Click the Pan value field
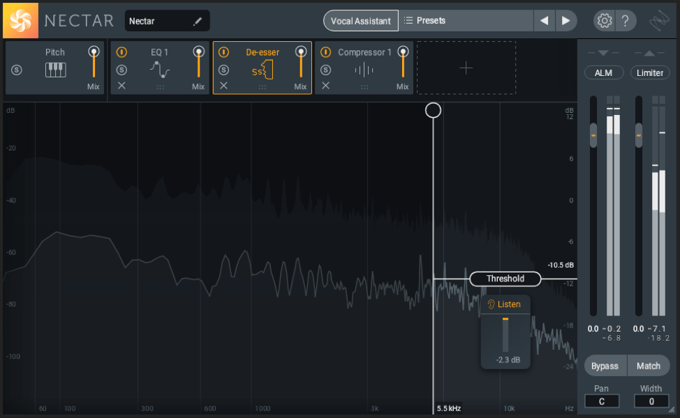Screen dimensions: 680x418 602,401
